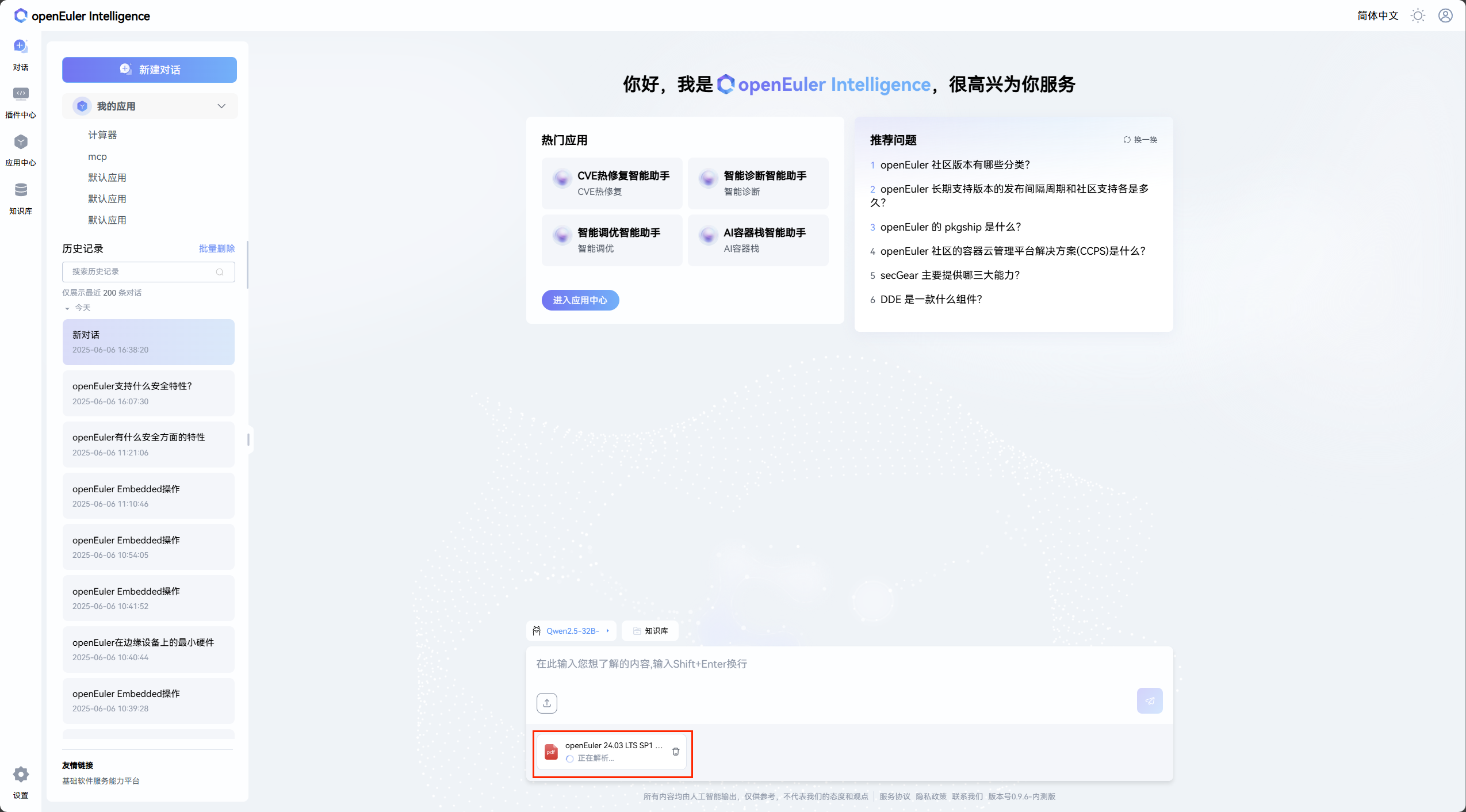The image size is (1466, 812).
Task: Open the Qwen2.5-32B model selector dropdown
Action: [571, 631]
